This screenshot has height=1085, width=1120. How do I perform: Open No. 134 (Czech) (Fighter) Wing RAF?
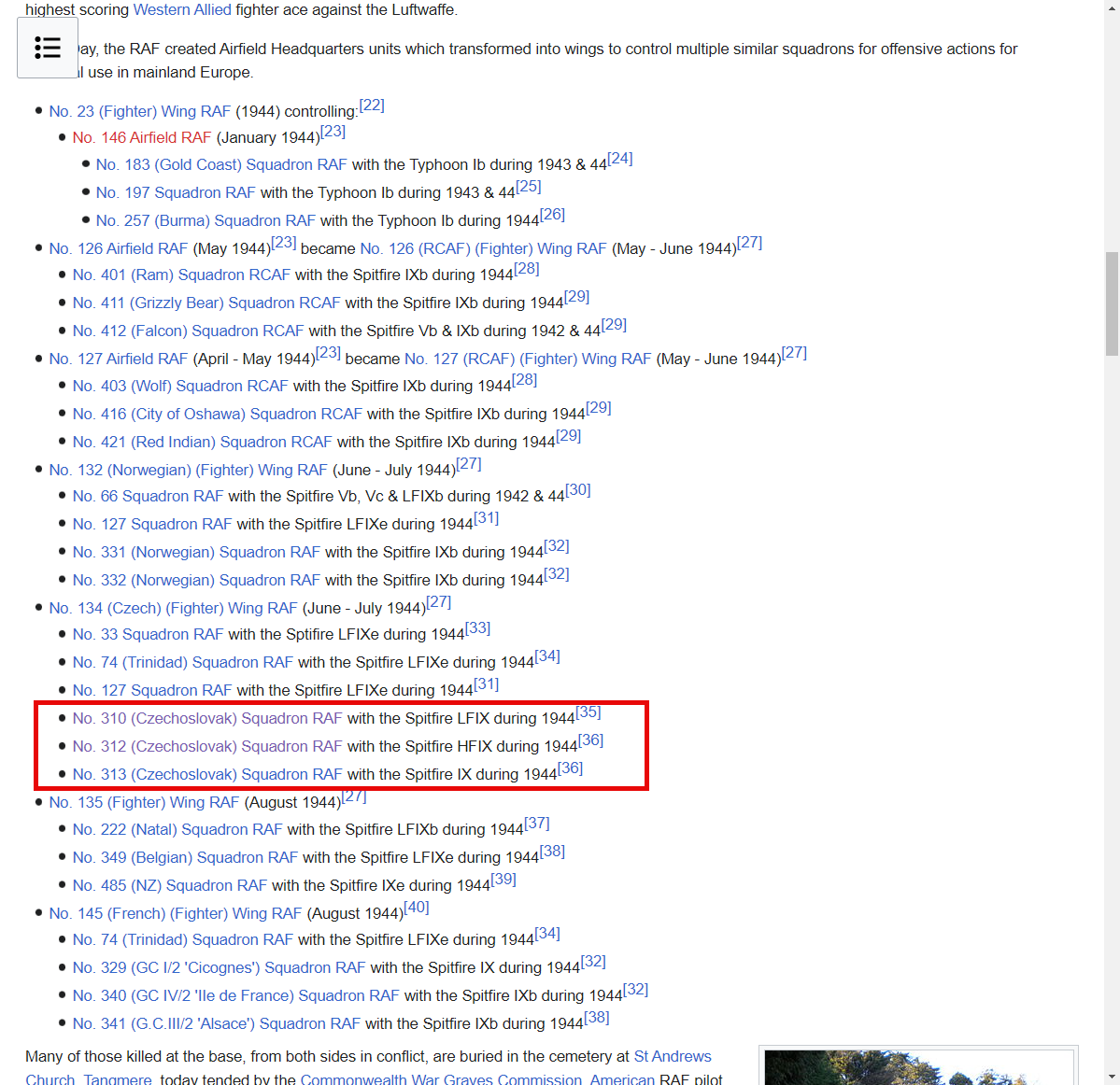(x=173, y=609)
